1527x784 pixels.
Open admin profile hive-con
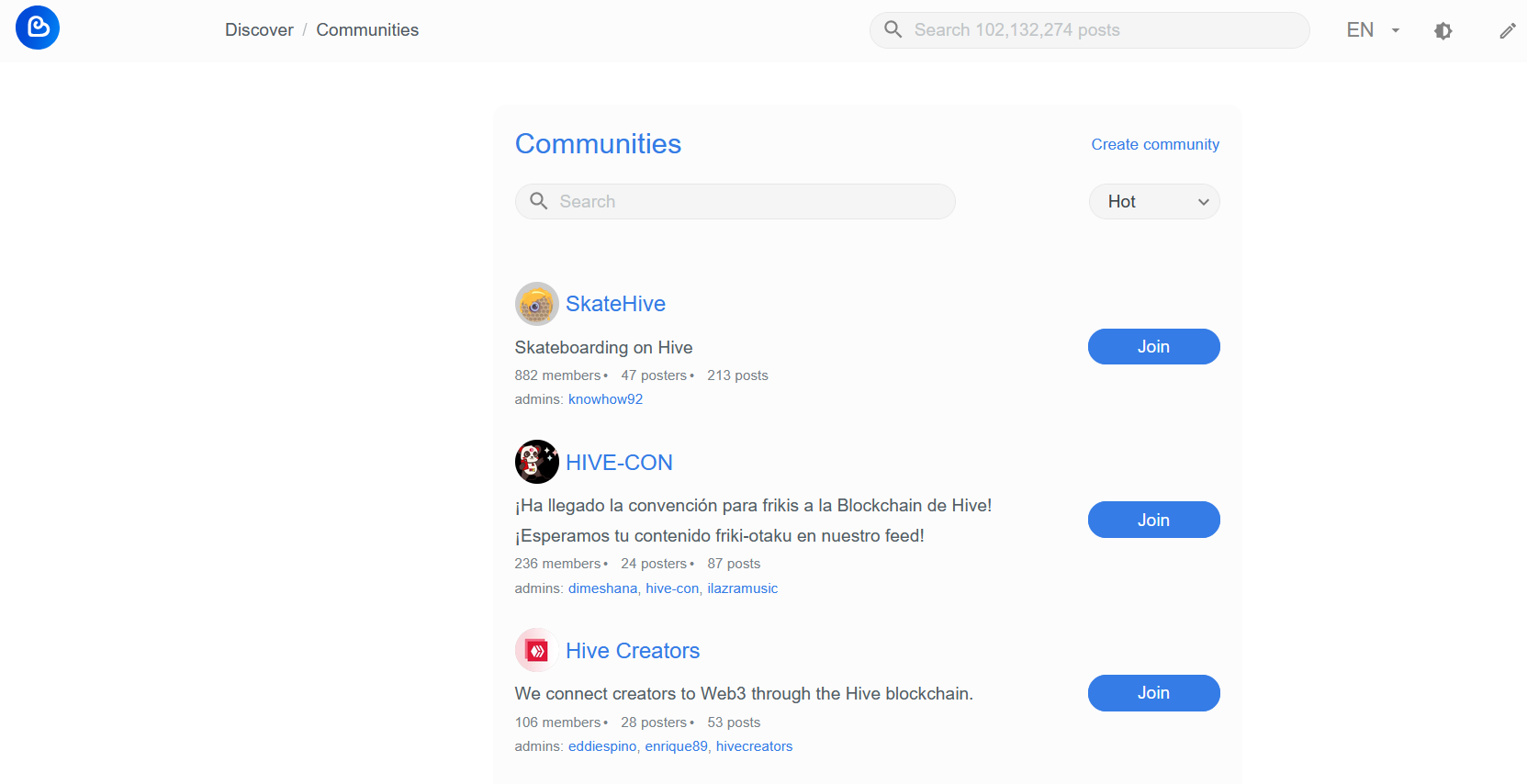pyautogui.click(x=672, y=588)
